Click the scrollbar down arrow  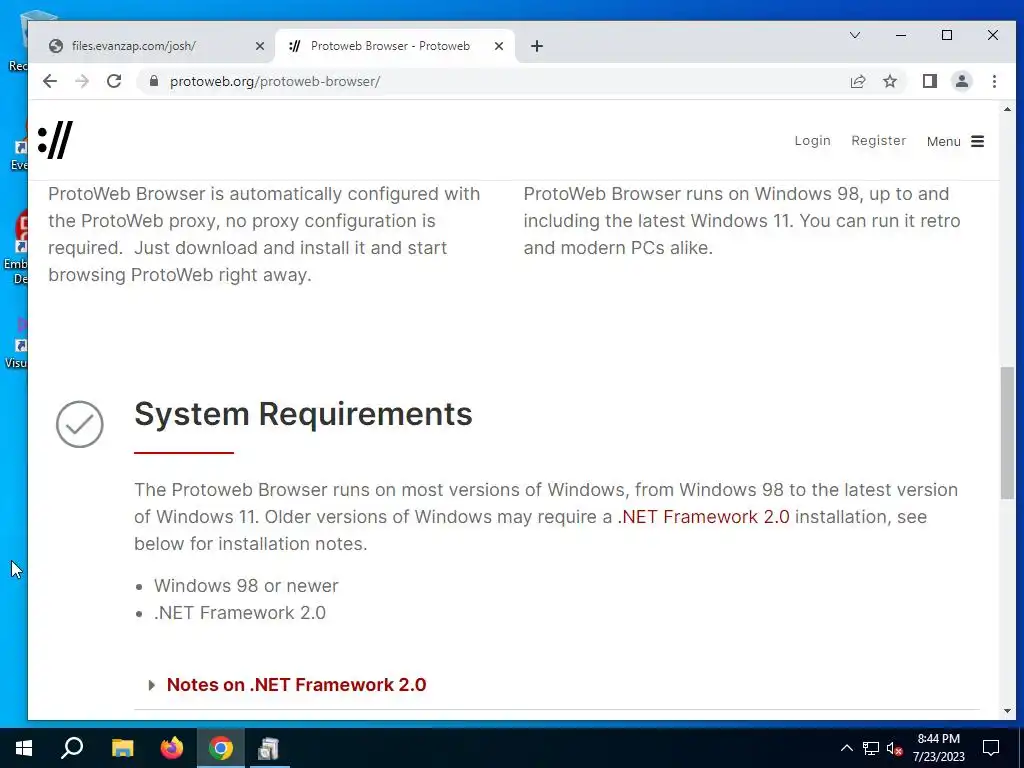tap(1007, 711)
